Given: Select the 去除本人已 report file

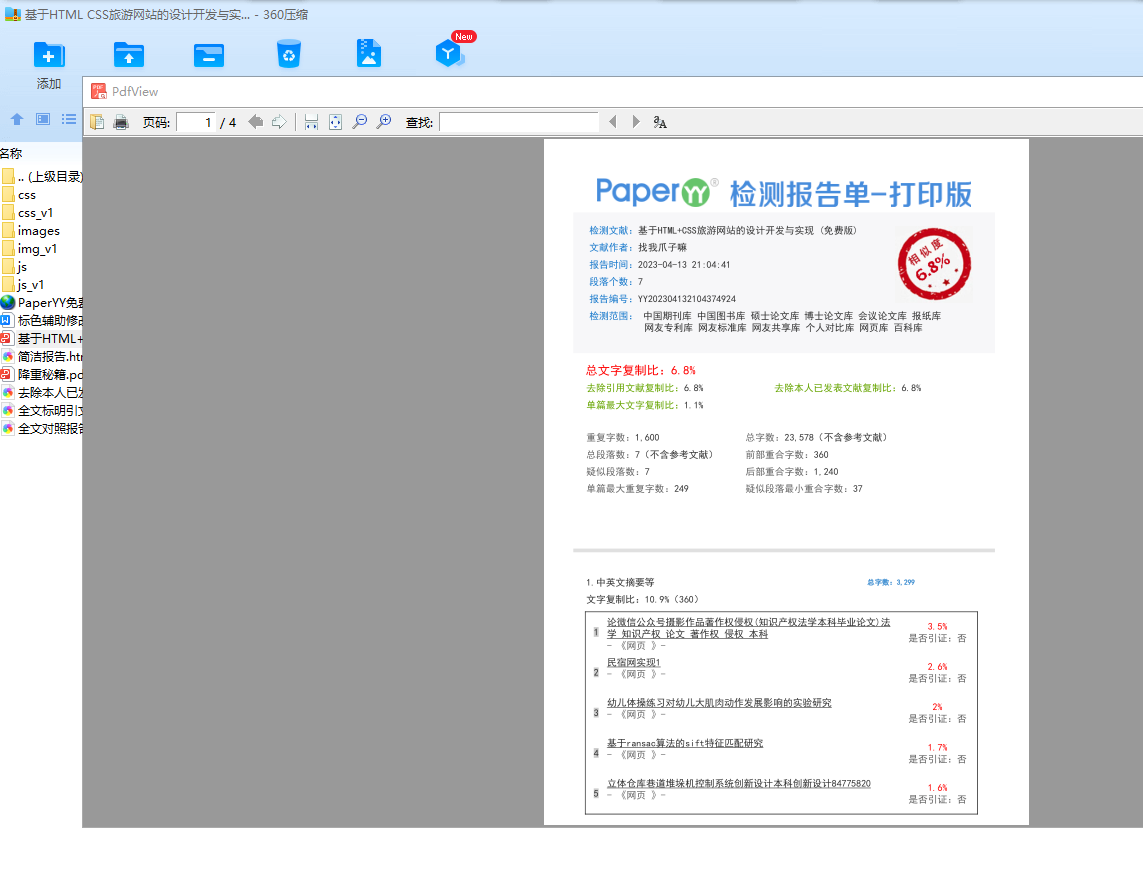Looking at the screenshot, I should 42,392.
